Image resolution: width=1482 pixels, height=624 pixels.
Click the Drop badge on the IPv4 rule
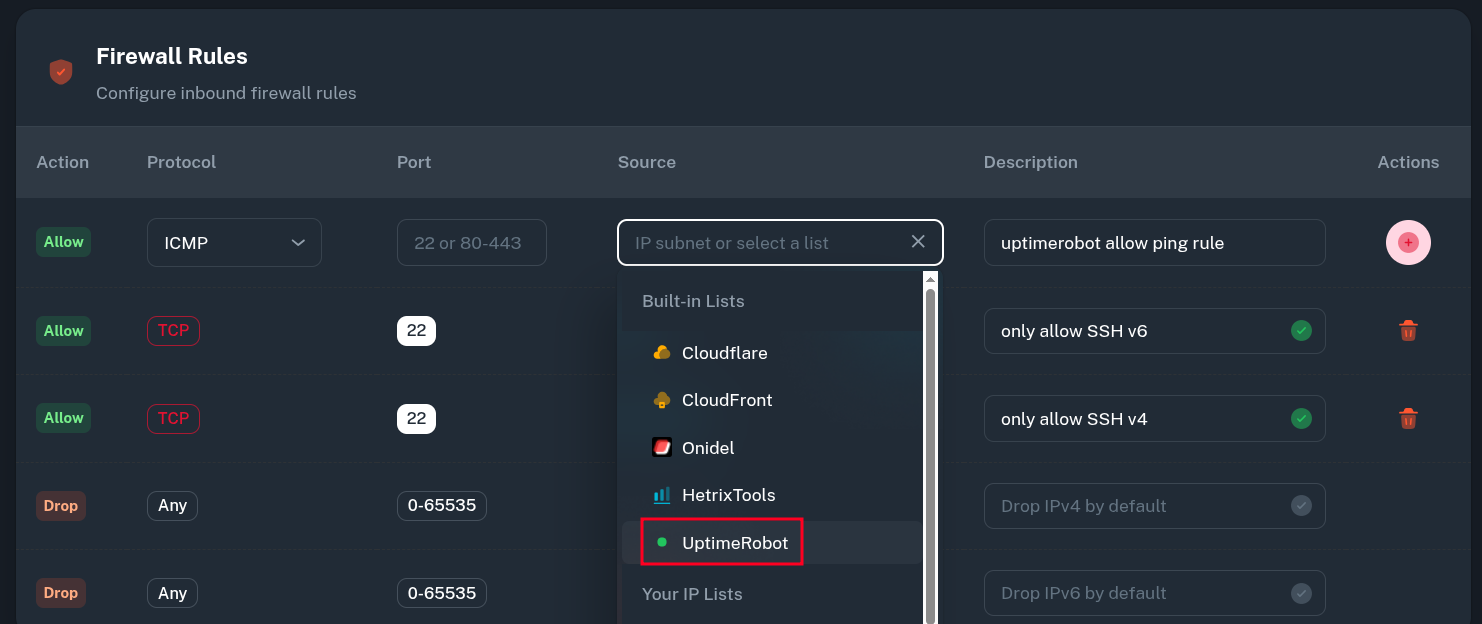60,506
